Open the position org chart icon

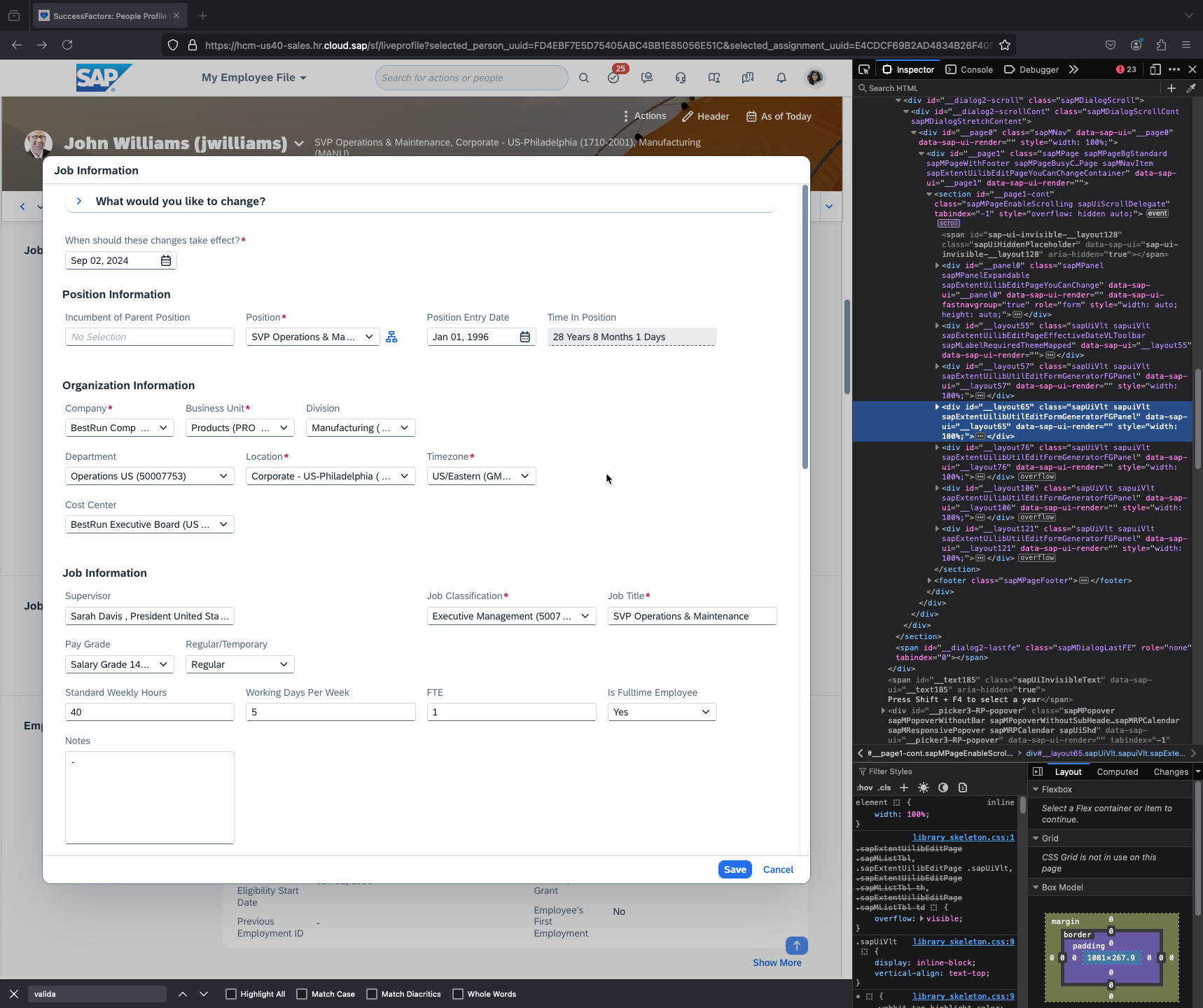(x=391, y=337)
